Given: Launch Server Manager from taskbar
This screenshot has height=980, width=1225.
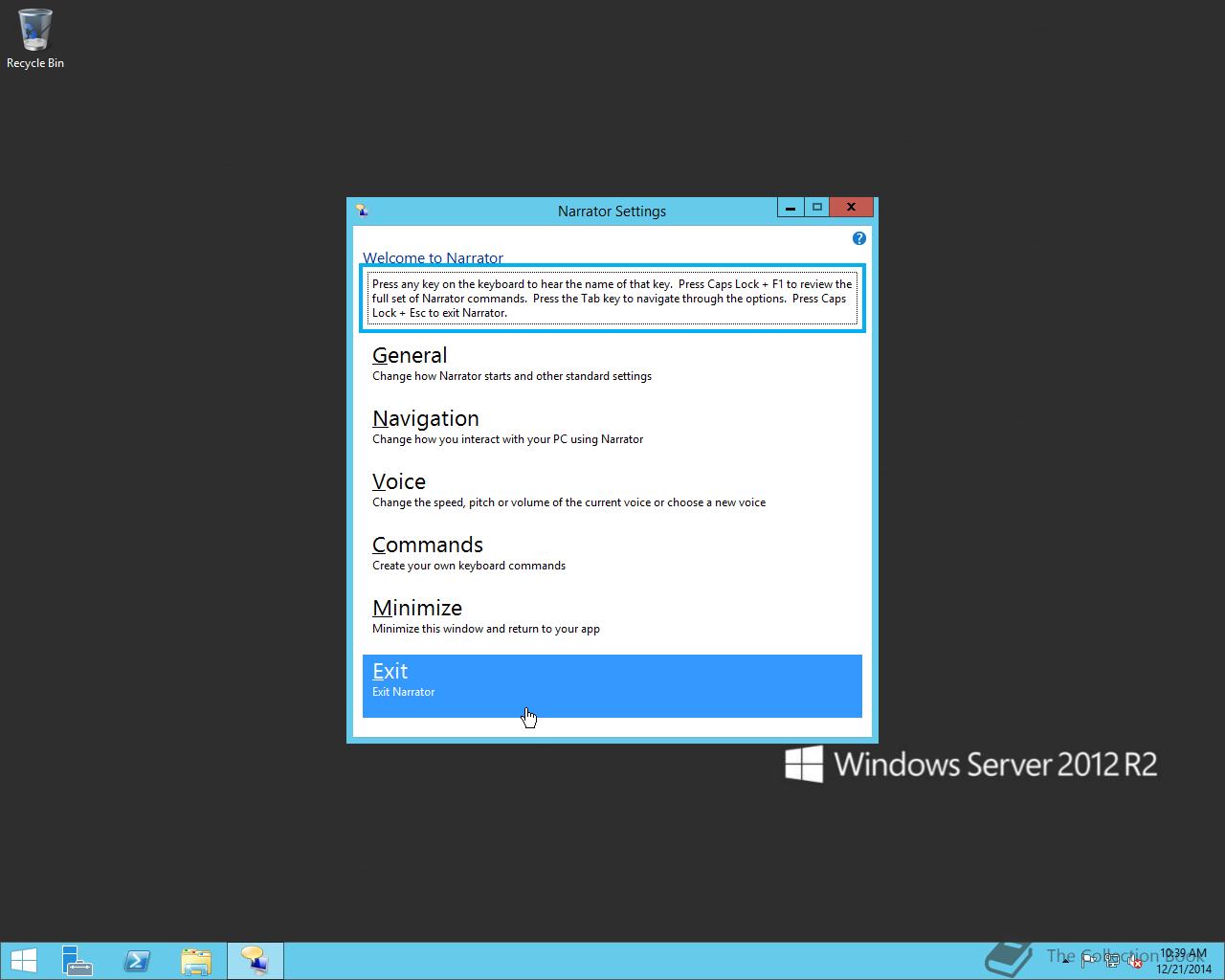Looking at the screenshot, I should coord(78,961).
